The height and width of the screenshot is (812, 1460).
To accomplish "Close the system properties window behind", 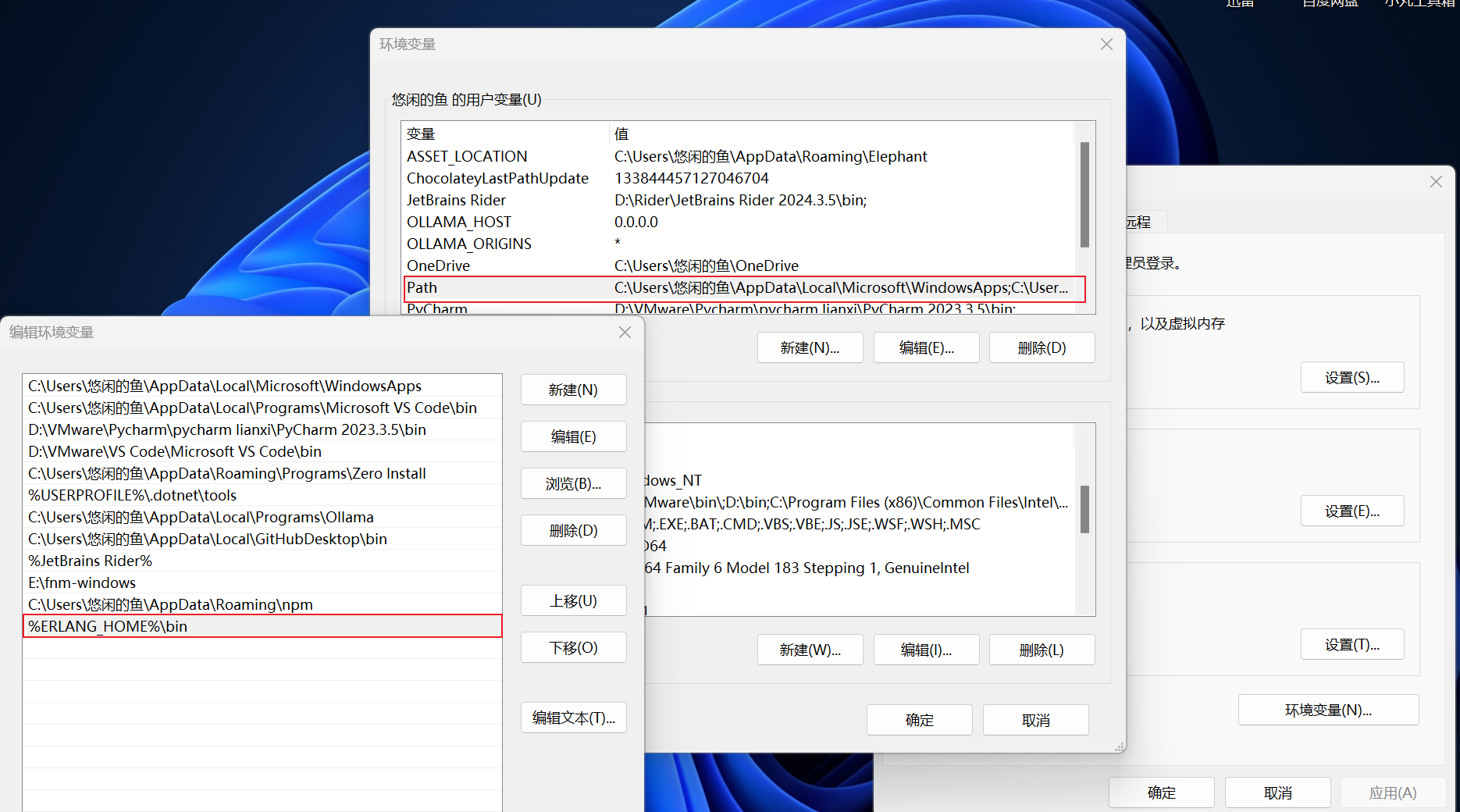I will 1436,182.
